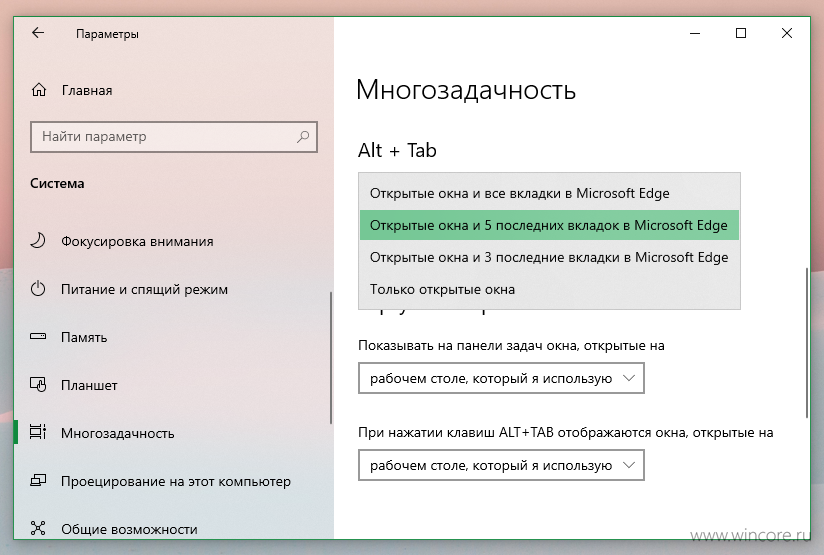Click the Планшет tablet icon

pos(38,385)
